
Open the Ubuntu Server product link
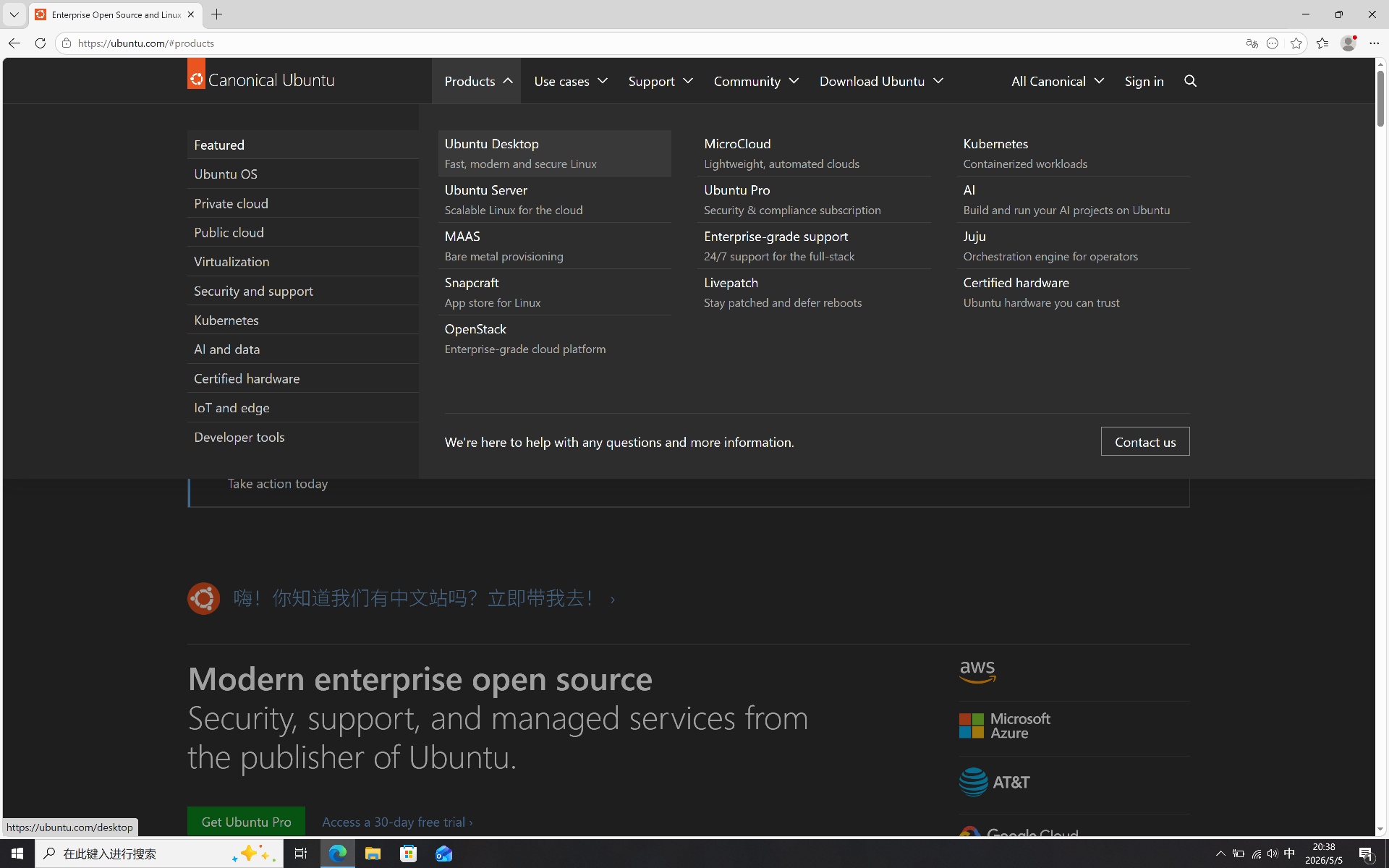pos(554,200)
